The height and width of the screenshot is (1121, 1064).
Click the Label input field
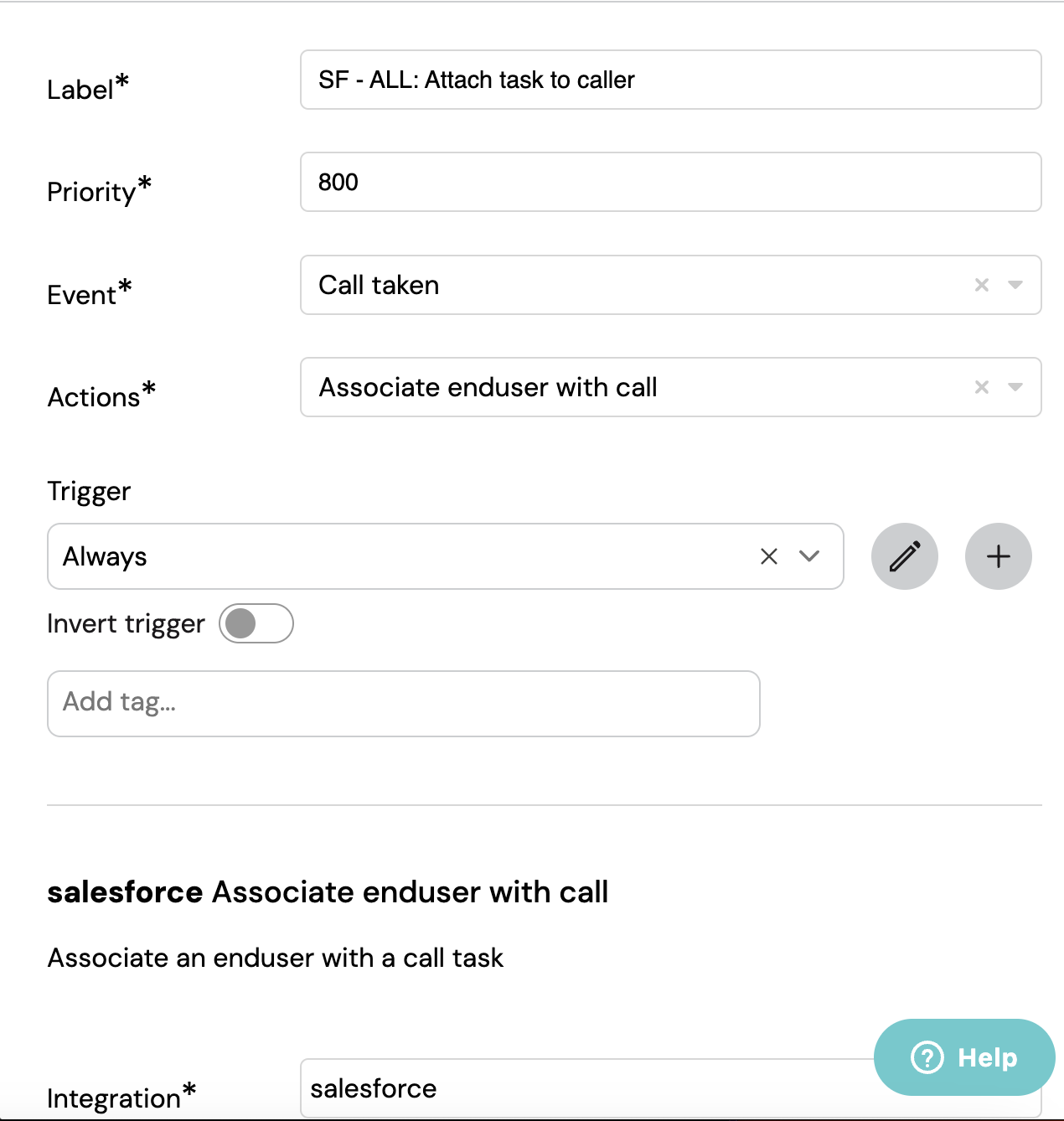pyautogui.click(x=671, y=80)
